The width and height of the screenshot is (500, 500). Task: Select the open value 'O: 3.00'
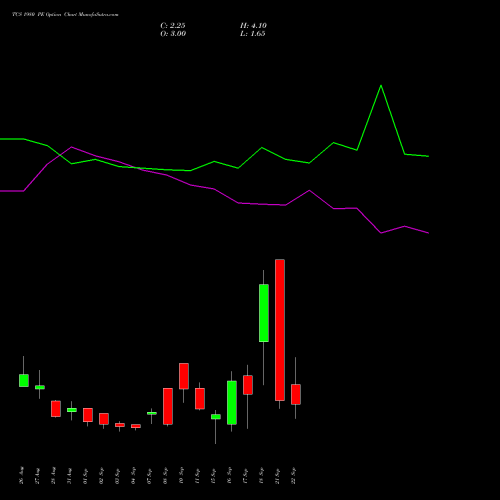click(x=173, y=34)
